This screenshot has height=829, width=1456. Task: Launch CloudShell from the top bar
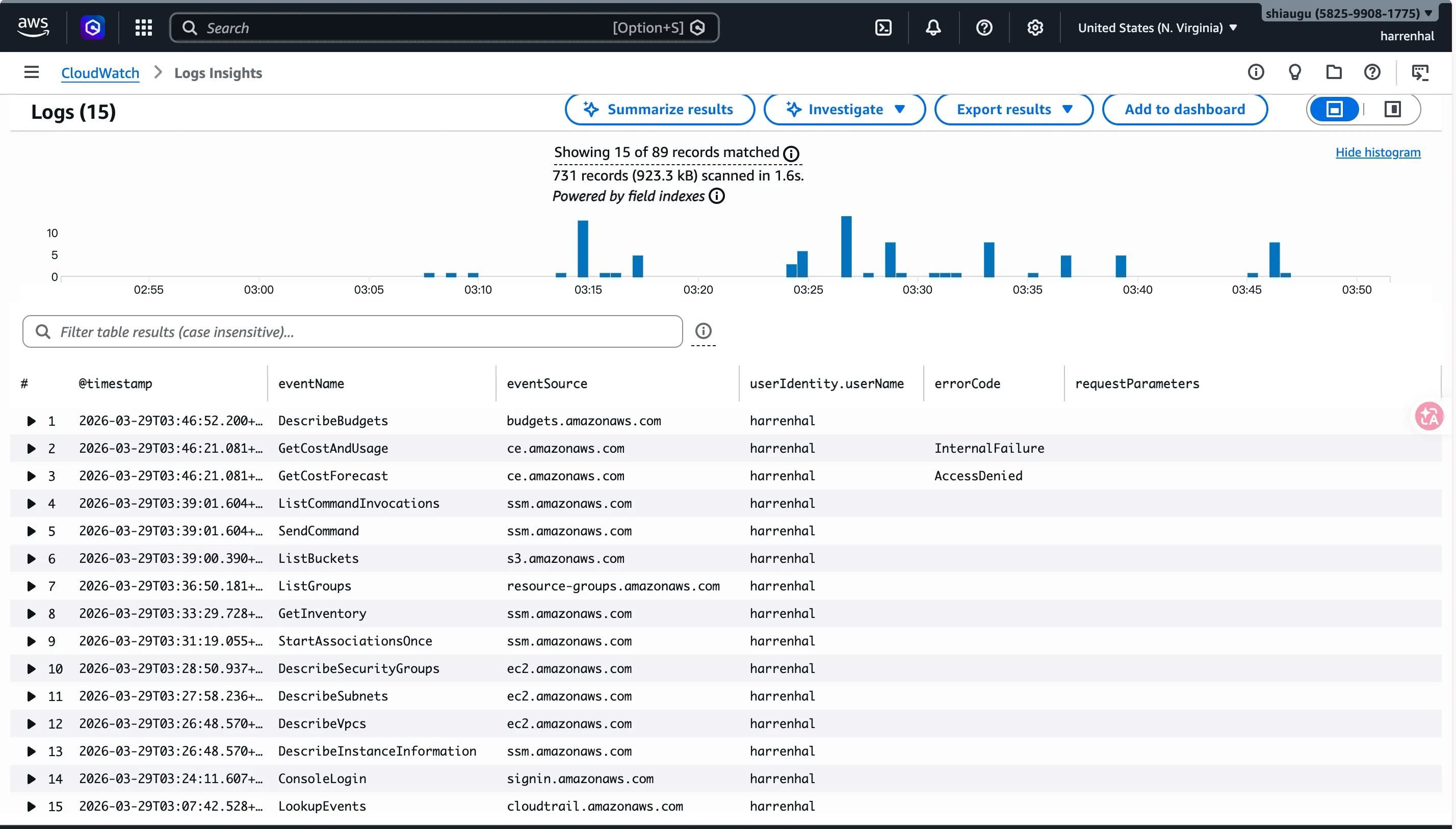tap(883, 28)
